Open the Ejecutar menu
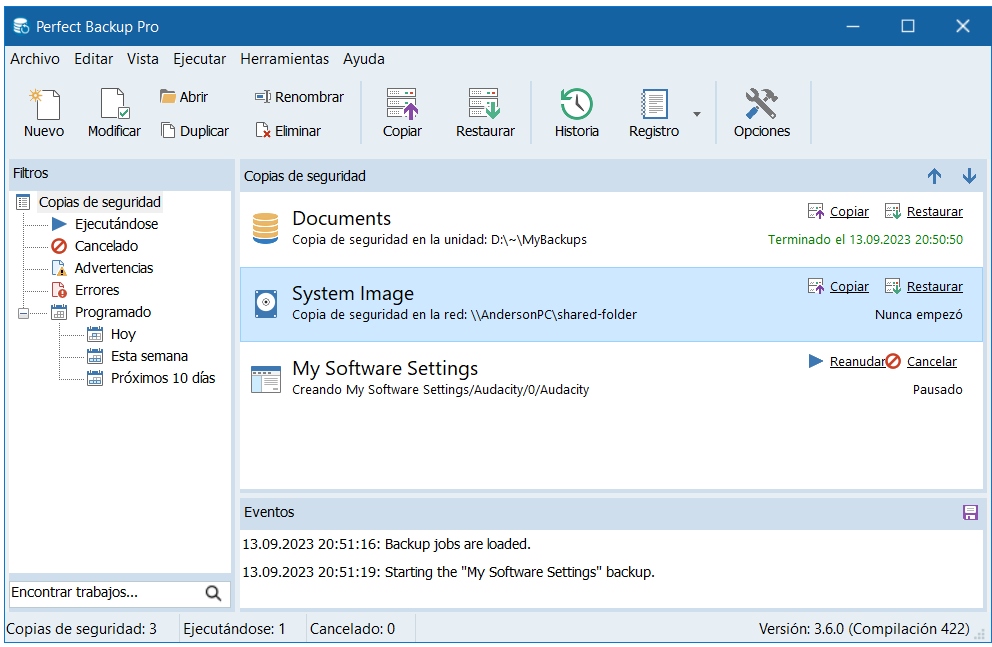The image size is (992, 647). [199, 59]
